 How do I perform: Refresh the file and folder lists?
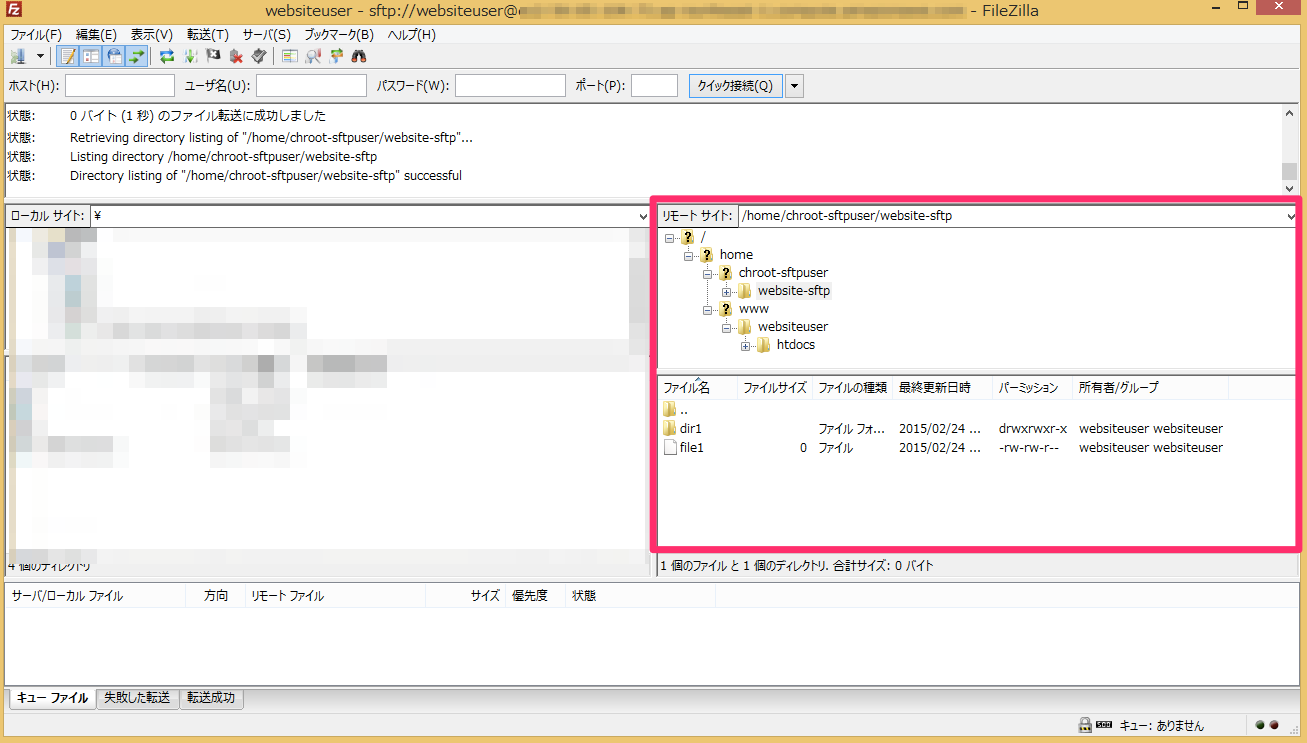click(166, 56)
